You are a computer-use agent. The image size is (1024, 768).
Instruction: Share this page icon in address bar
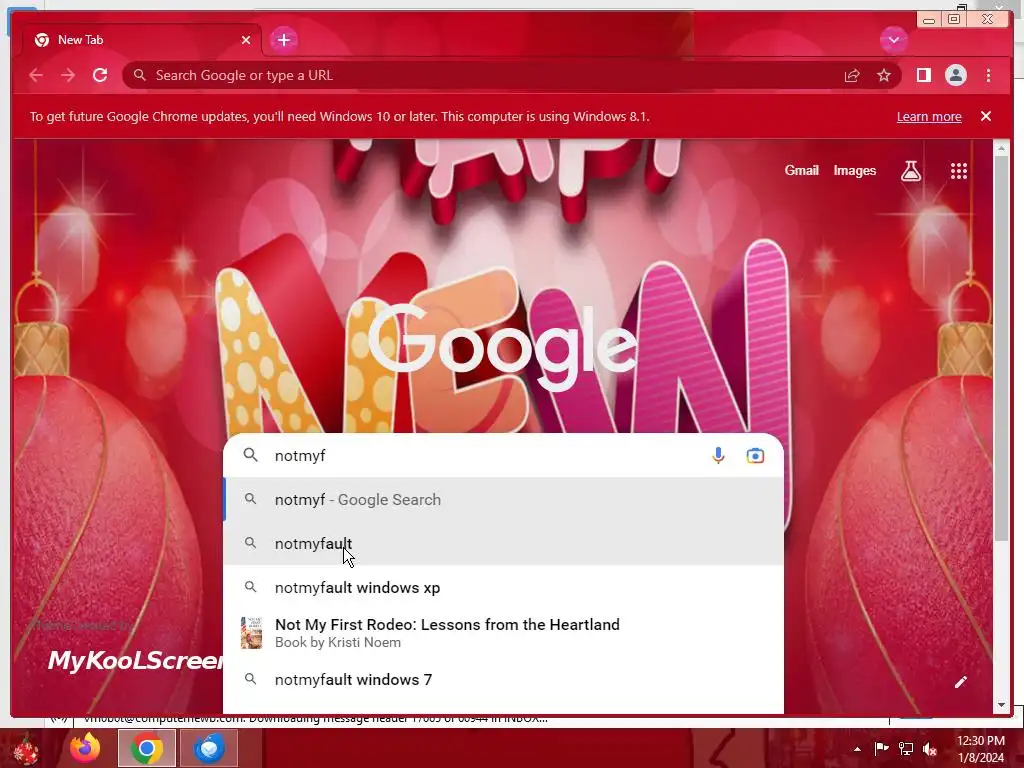[x=852, y=76]
